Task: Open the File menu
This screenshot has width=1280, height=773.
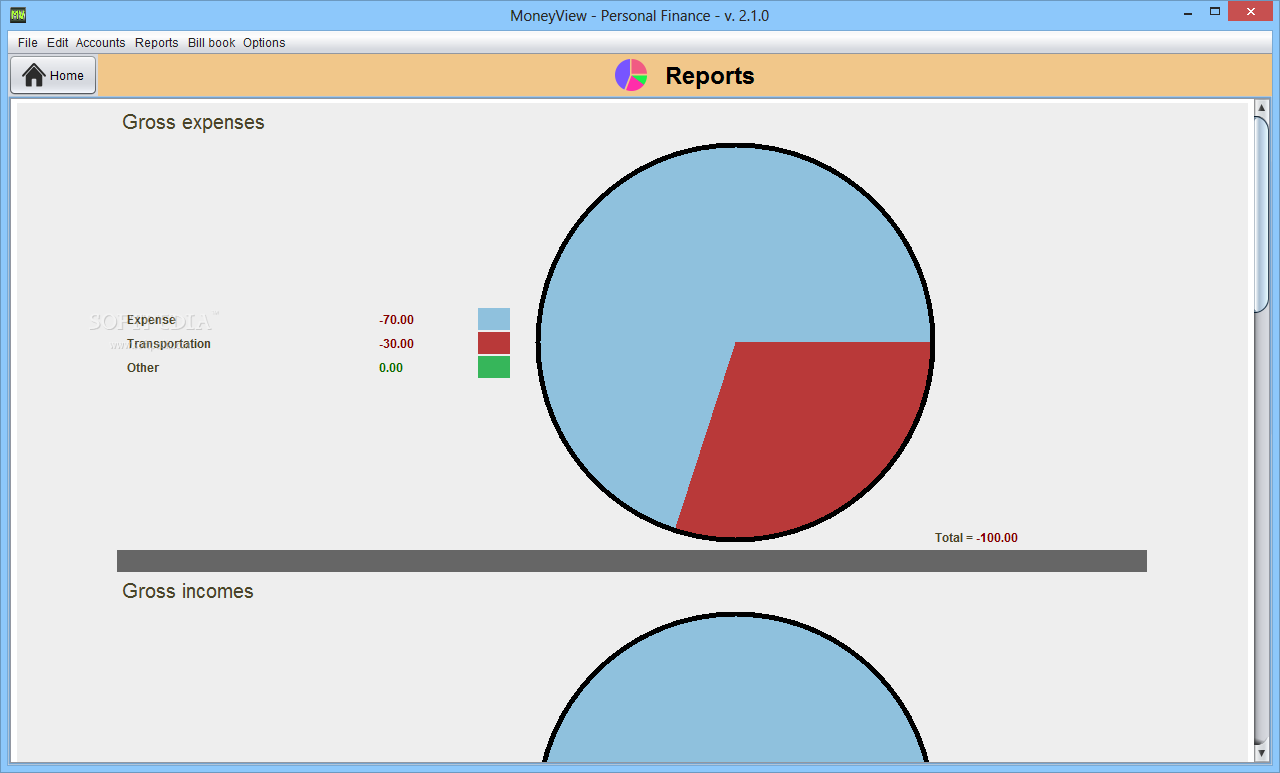Action: click(27, 43)
